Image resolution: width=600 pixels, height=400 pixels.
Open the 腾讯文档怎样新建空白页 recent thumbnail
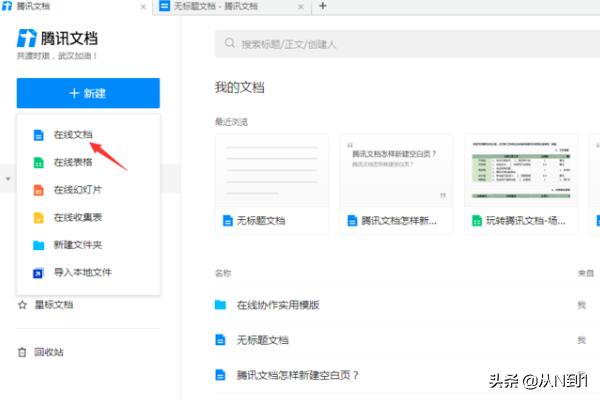coord(396,170)
